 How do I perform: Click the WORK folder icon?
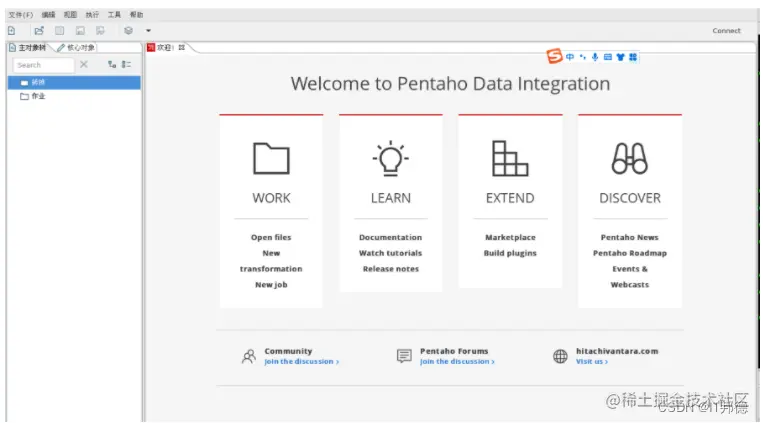click(271, 158)
